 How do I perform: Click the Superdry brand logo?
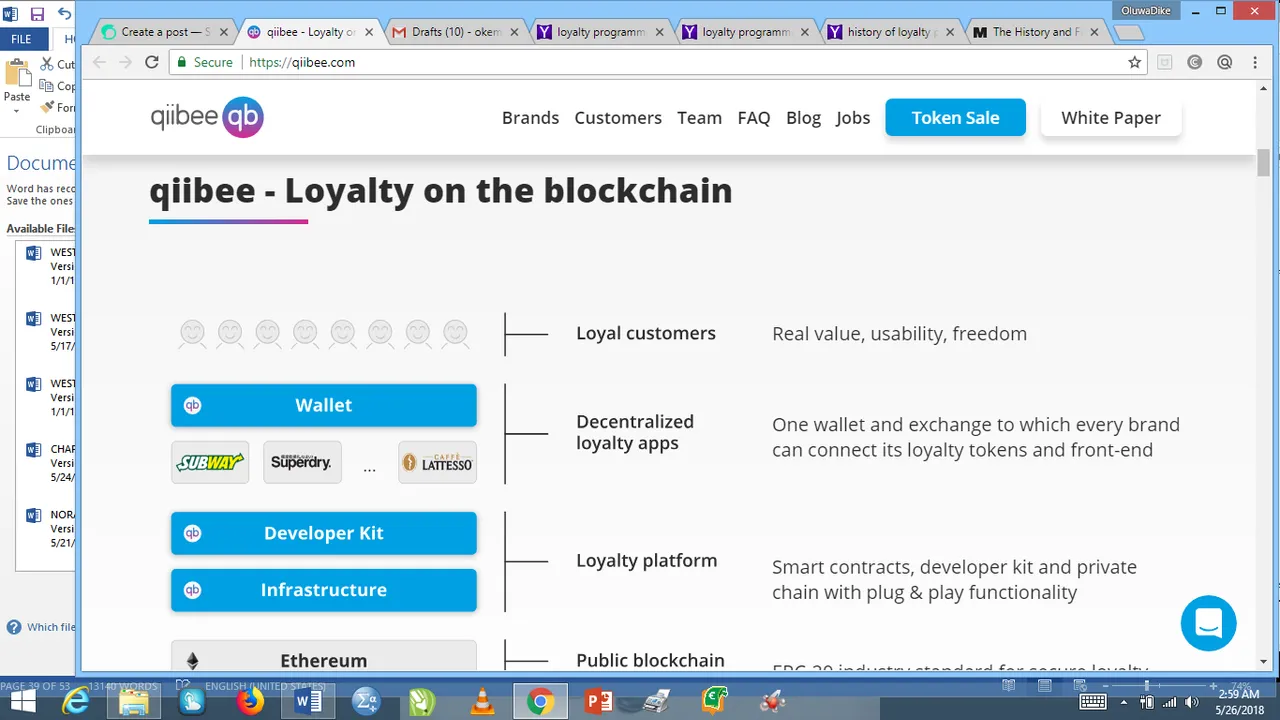pyautogui.click(x=302, y=463)
